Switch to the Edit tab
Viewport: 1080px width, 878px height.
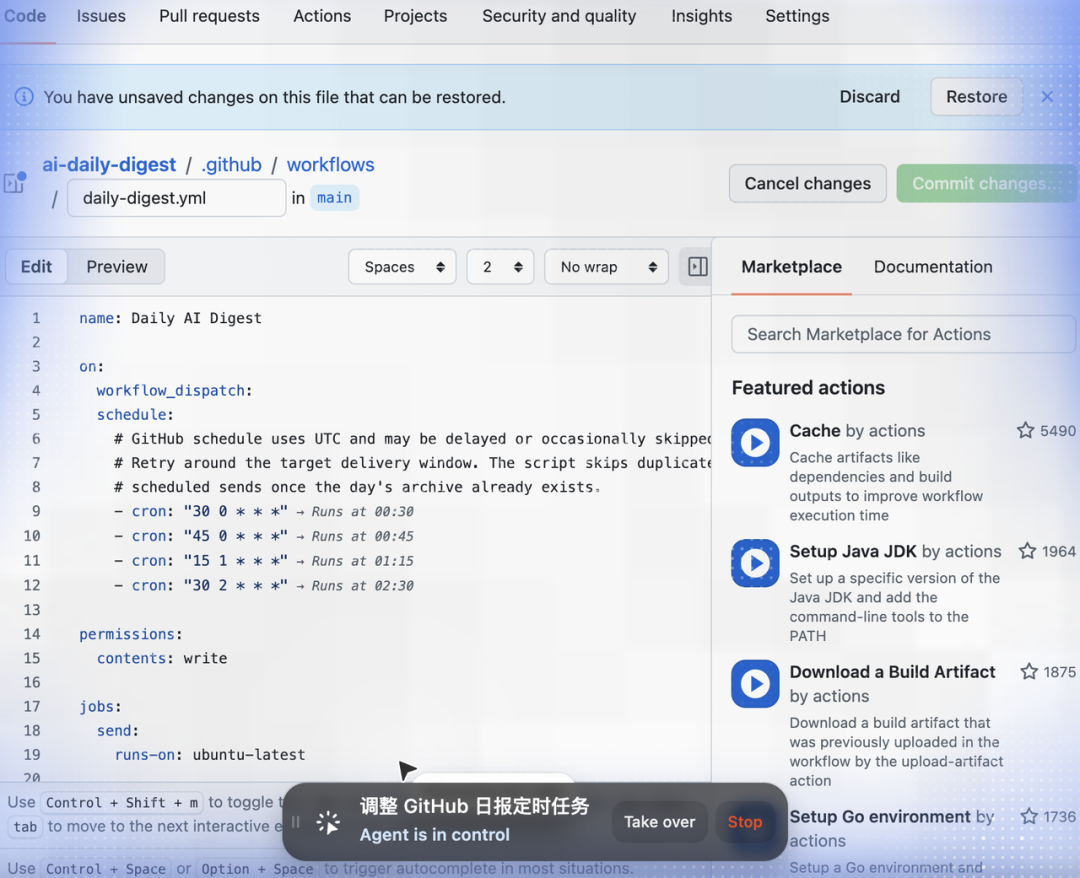[37, 266]
